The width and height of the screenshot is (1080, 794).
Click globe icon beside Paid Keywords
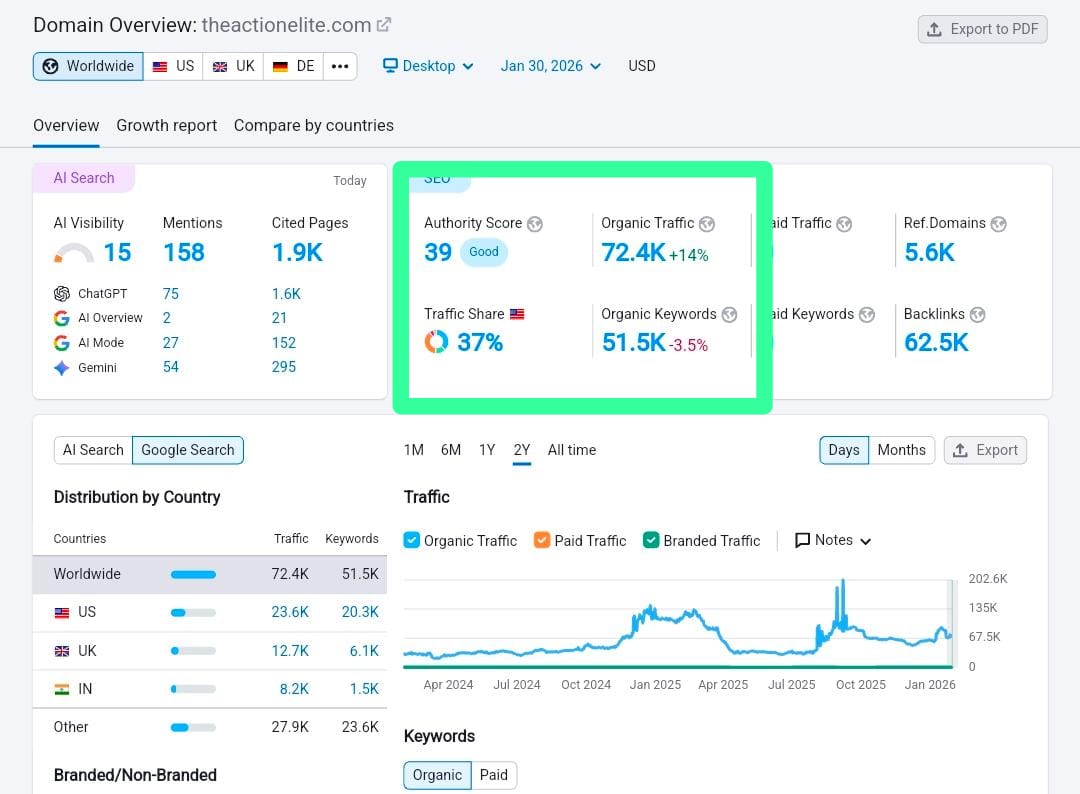(x=866, y=315)
